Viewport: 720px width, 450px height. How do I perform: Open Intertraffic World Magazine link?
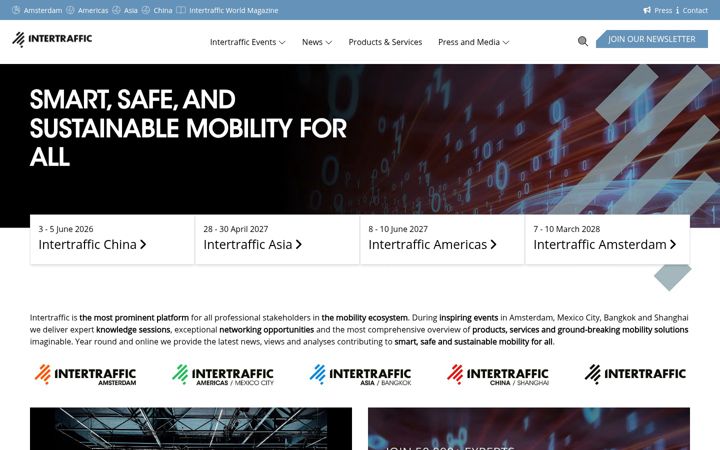pyautogui.click(x=234, y=10)
